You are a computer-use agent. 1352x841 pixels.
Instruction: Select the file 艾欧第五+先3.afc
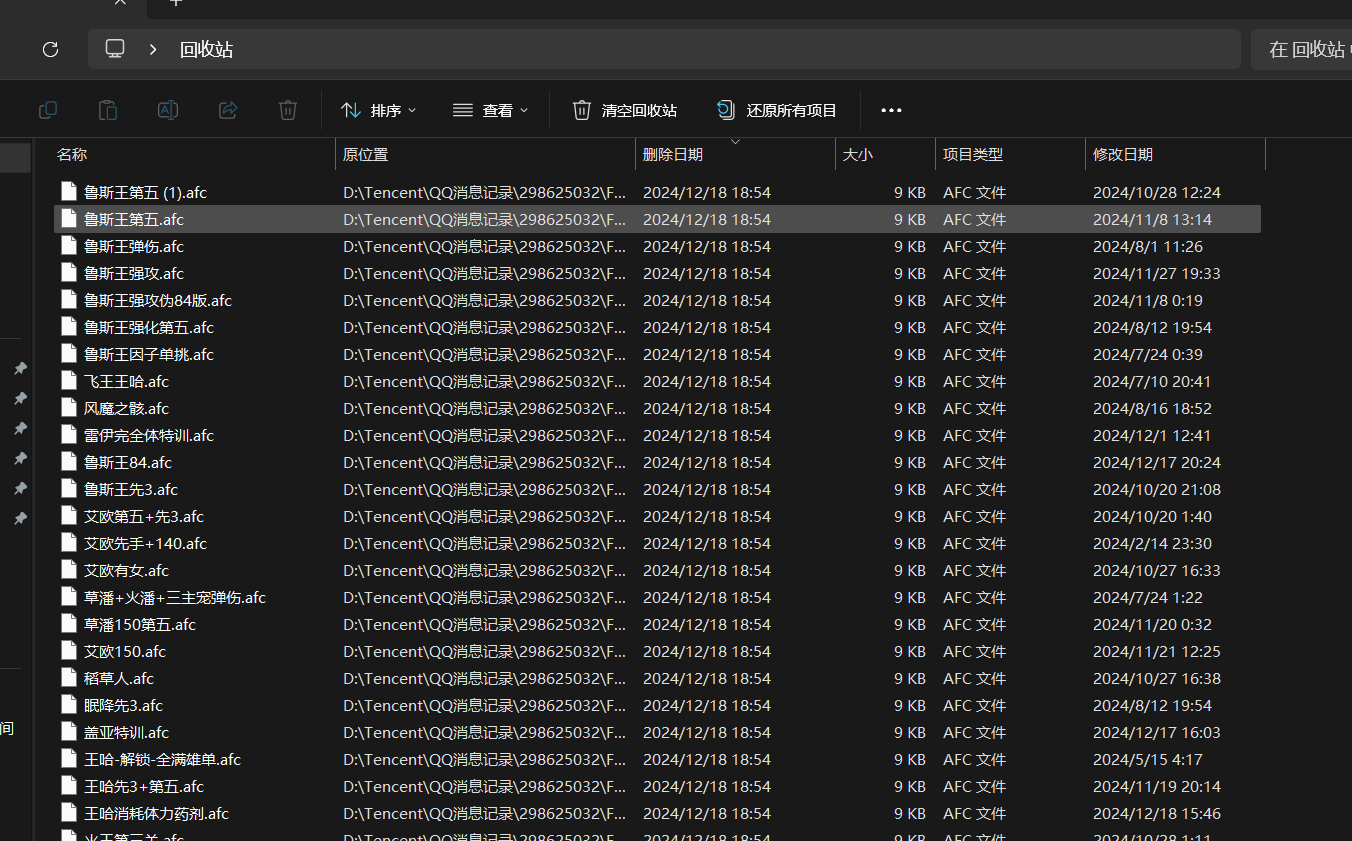pos(657,516)
